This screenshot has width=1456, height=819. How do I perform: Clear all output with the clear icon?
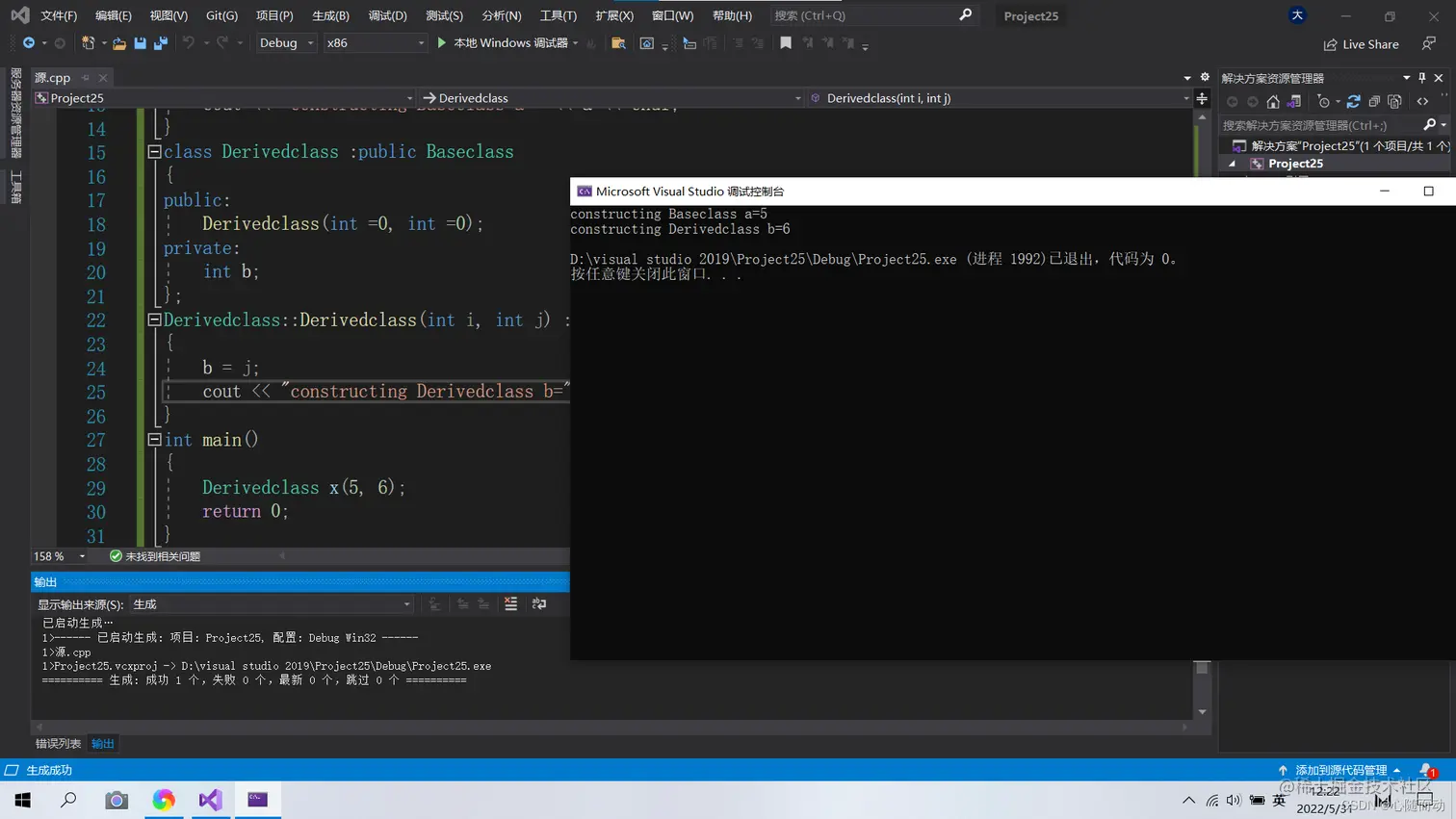(x=510, y=604)
